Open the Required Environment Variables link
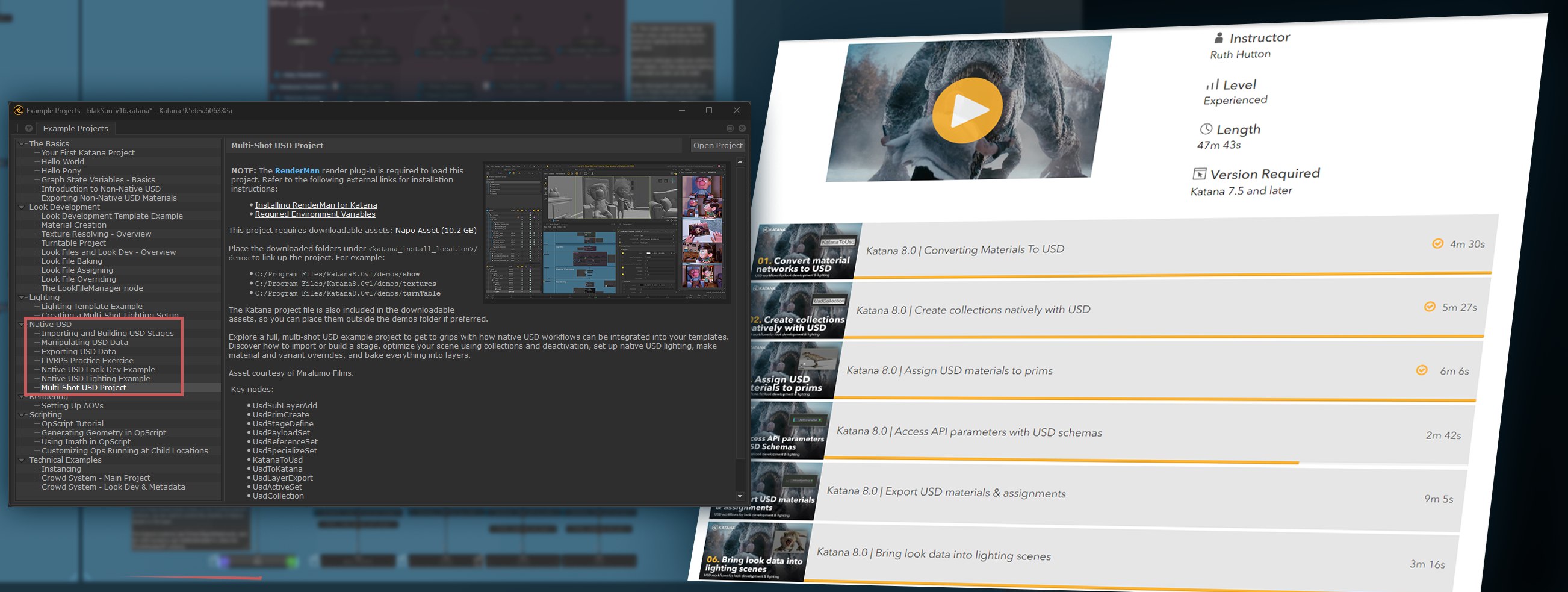 (315, 214)
